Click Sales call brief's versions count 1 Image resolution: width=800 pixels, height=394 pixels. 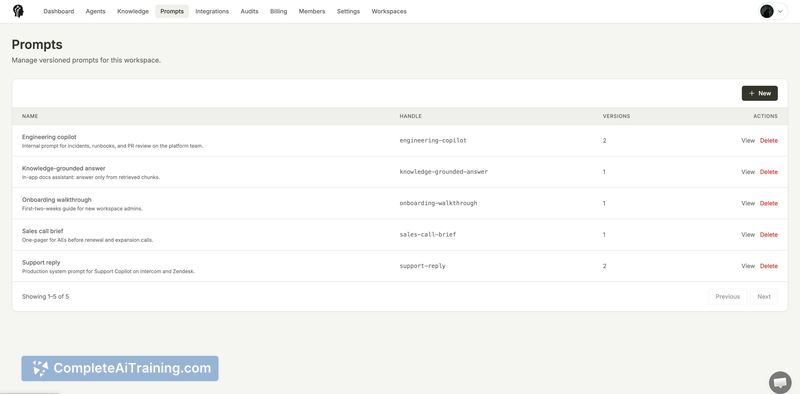[604, 235]
